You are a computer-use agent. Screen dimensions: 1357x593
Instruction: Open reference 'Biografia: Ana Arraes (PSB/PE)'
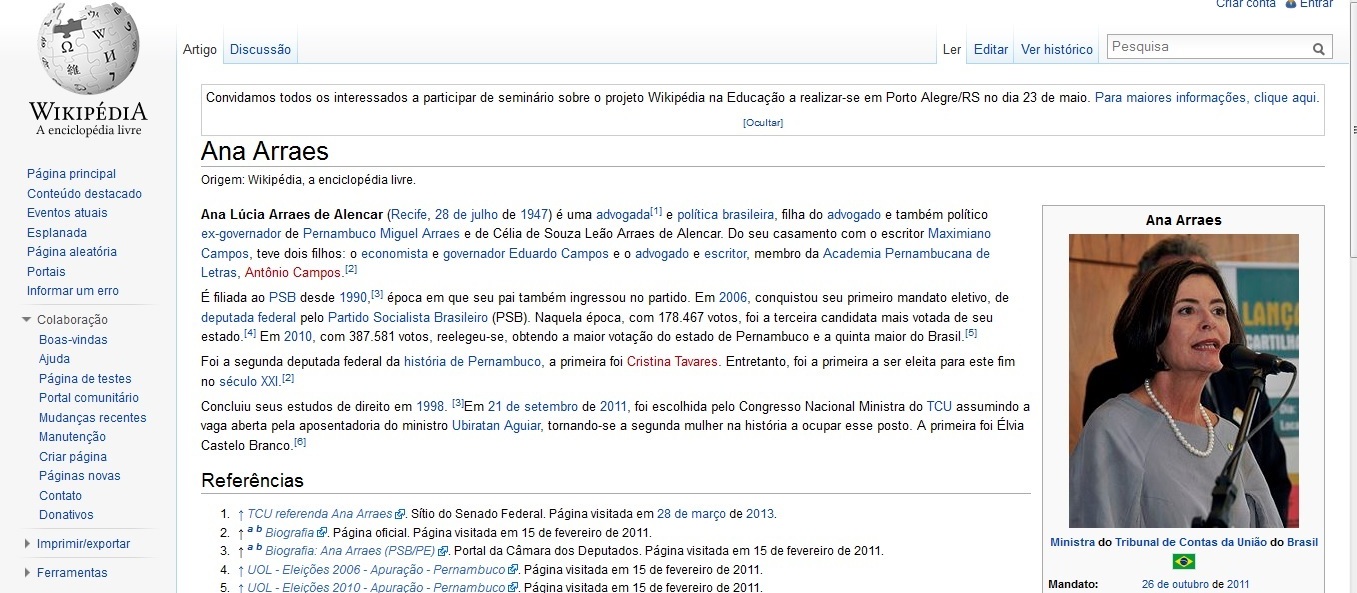350,551
